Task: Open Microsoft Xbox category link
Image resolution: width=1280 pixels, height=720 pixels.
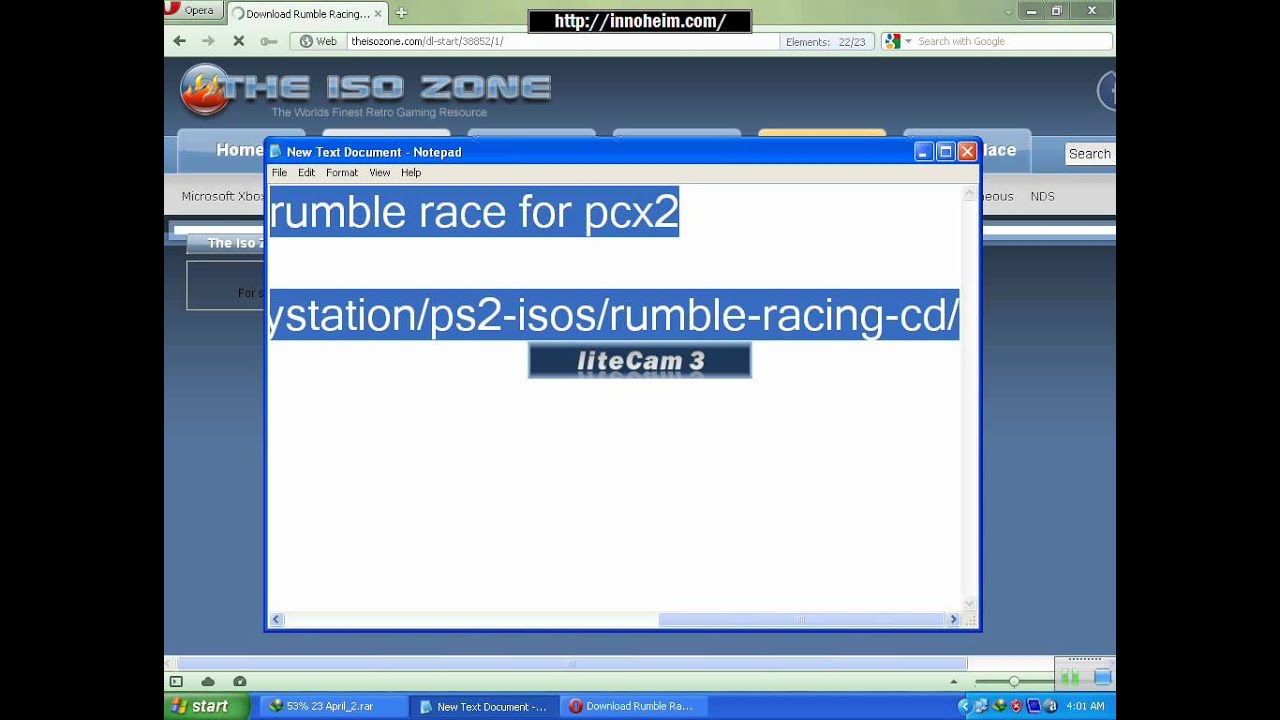Action: 223,196
